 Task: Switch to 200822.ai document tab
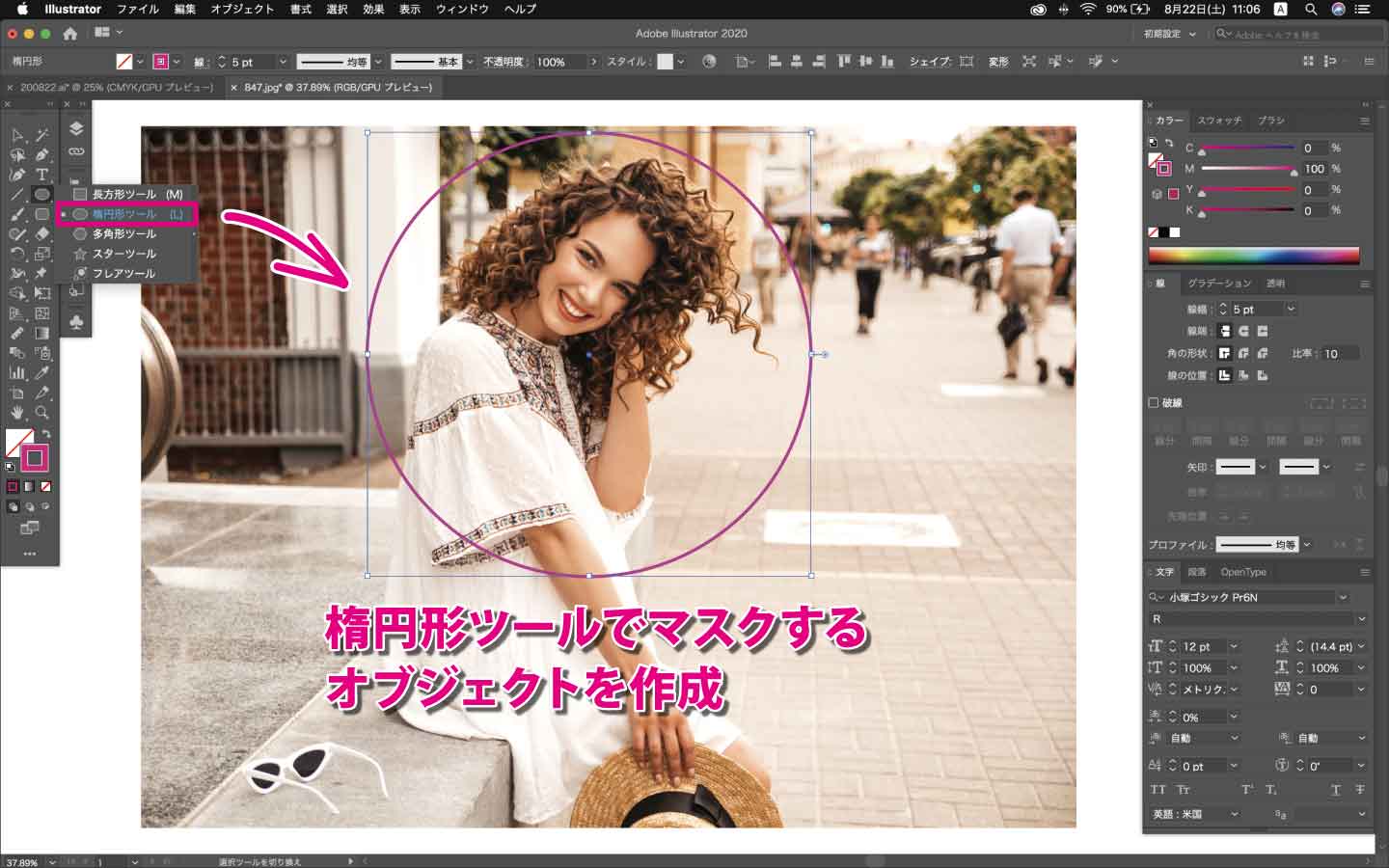tap(116, 87)
